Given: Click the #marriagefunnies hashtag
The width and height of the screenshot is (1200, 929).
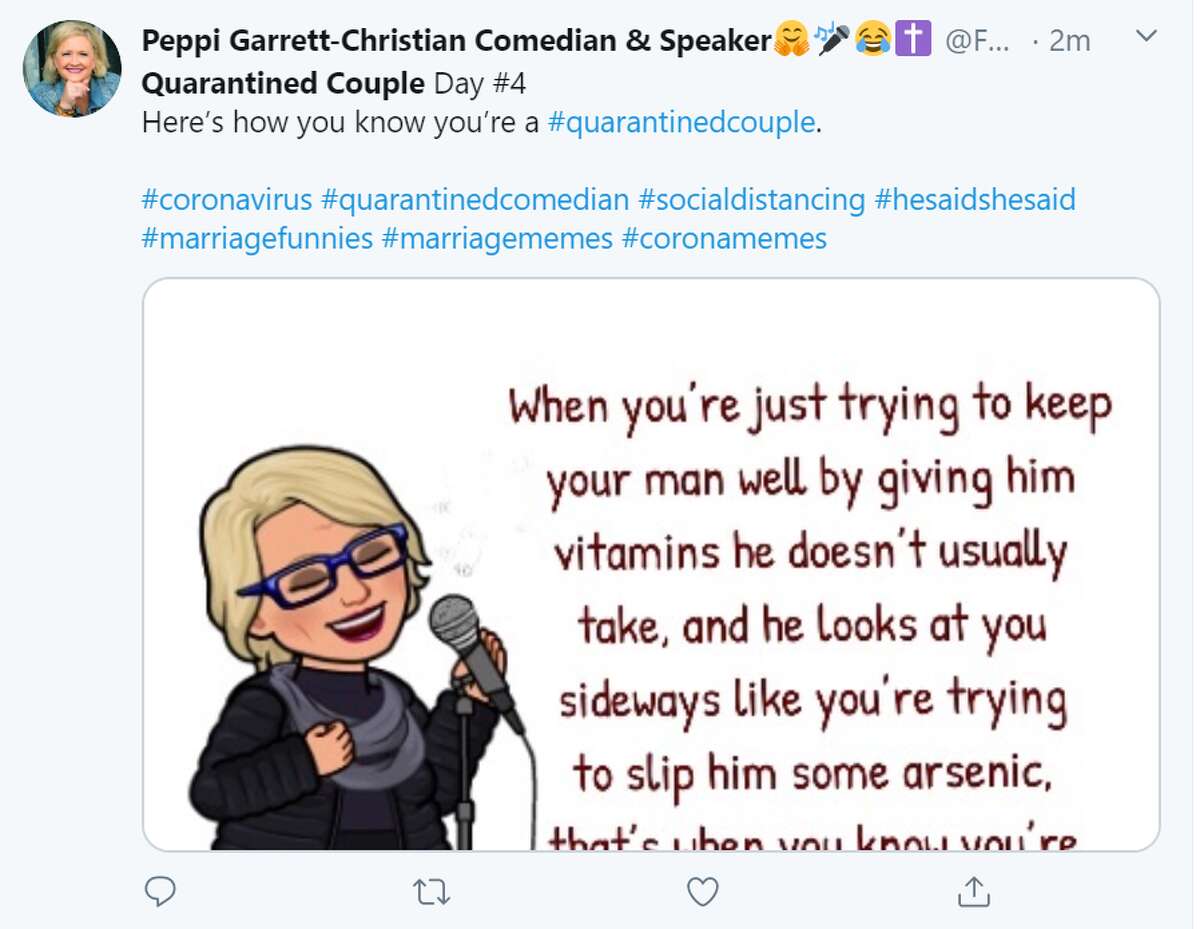Looking at the screenshot, I should coord(257,239).
